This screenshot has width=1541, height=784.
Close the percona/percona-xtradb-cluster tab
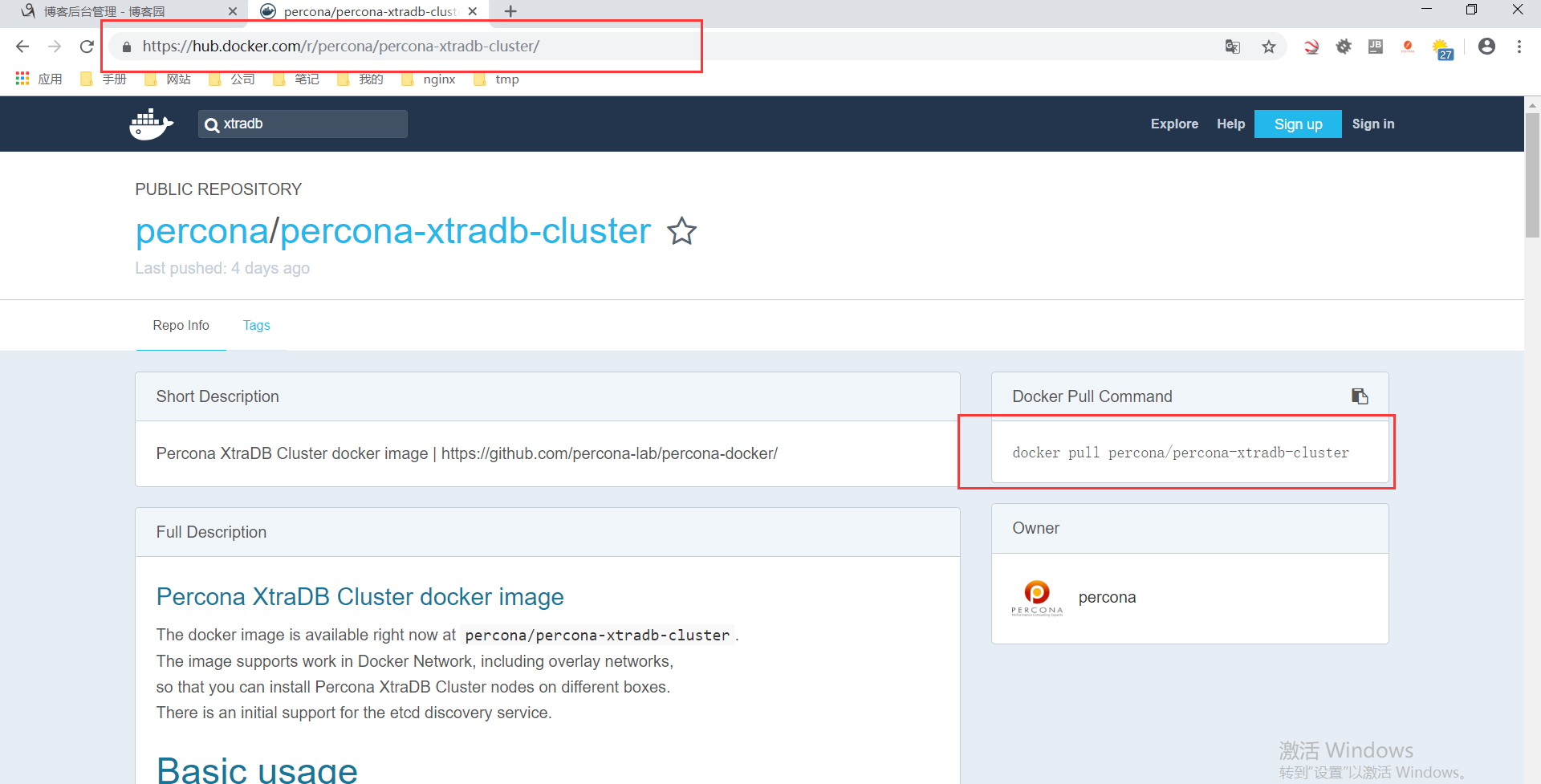pos(473,11)
